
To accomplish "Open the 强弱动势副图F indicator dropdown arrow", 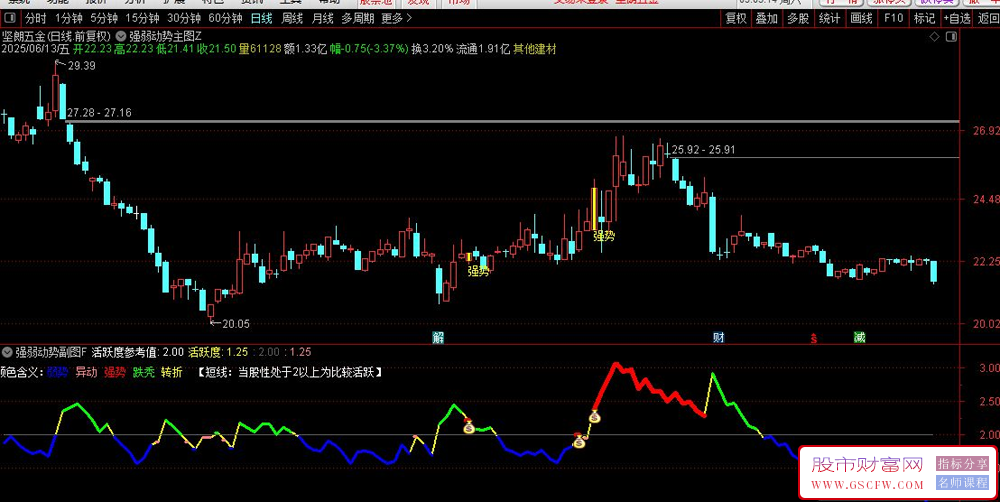I will click(7, 351).
